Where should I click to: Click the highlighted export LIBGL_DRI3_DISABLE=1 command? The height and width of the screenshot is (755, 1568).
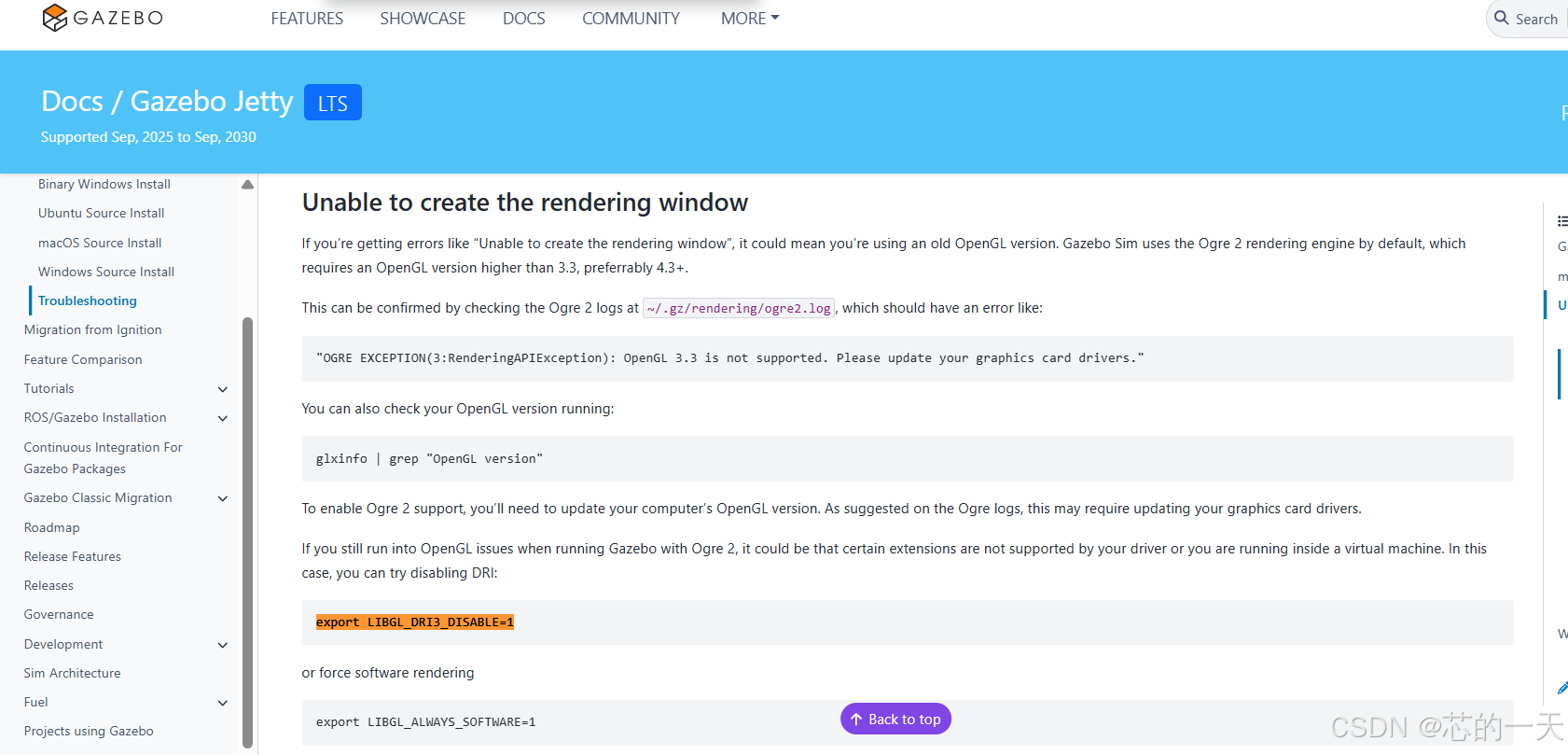415,622
